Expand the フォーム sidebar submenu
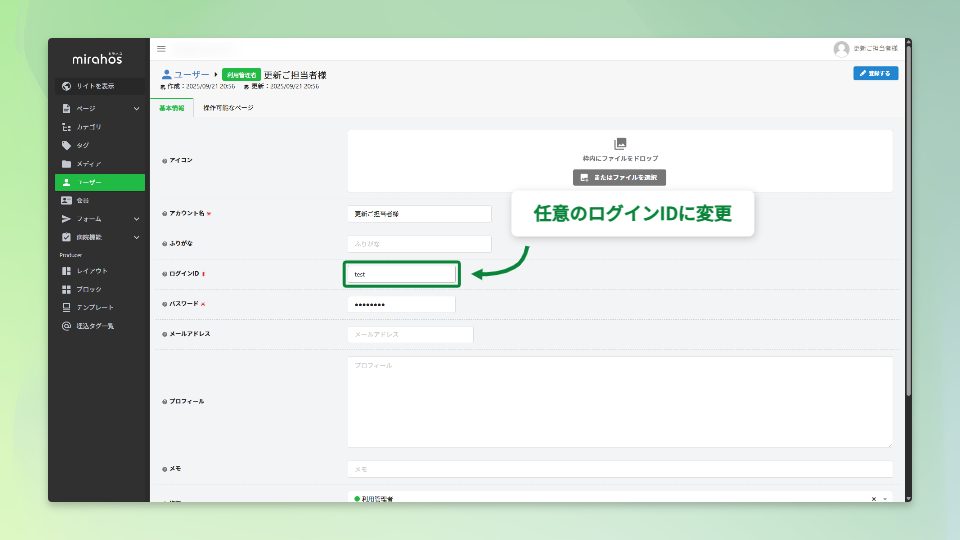The height and width of the screenshot is (540, 960). click(x=137, y=219)
